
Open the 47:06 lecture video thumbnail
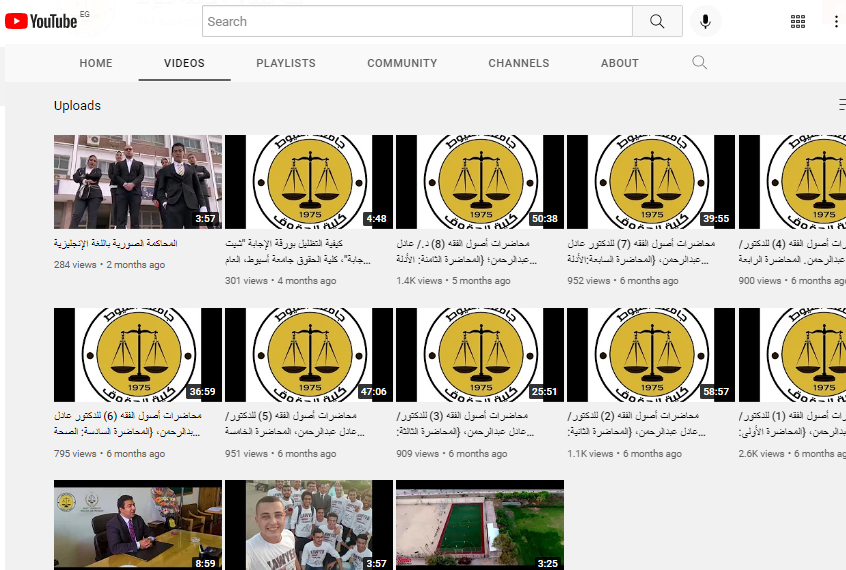click(308, 354)
